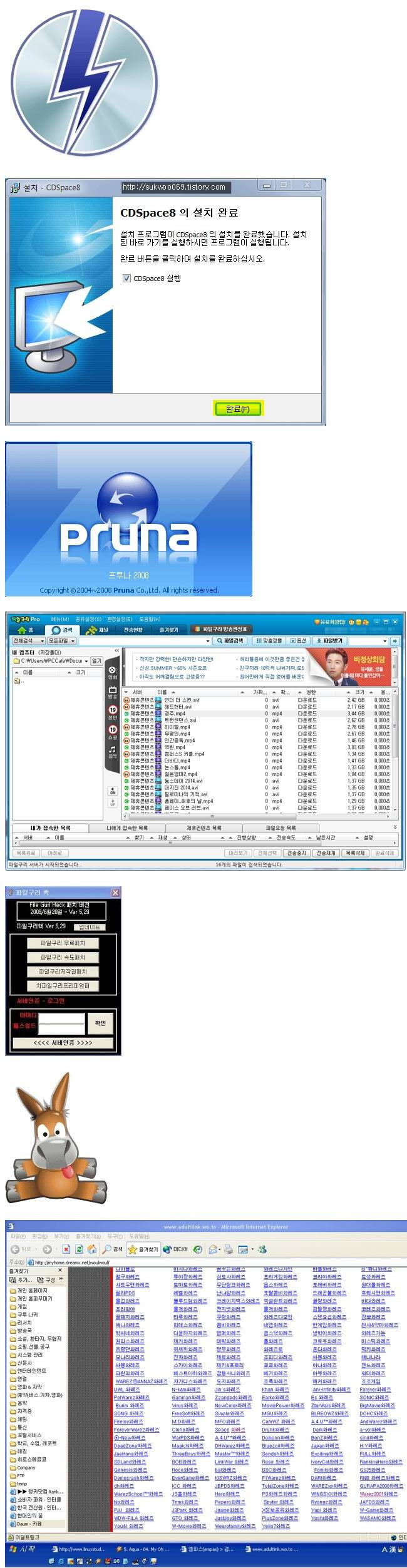Click the 방송 TV category icon

[x=113, y=692]
